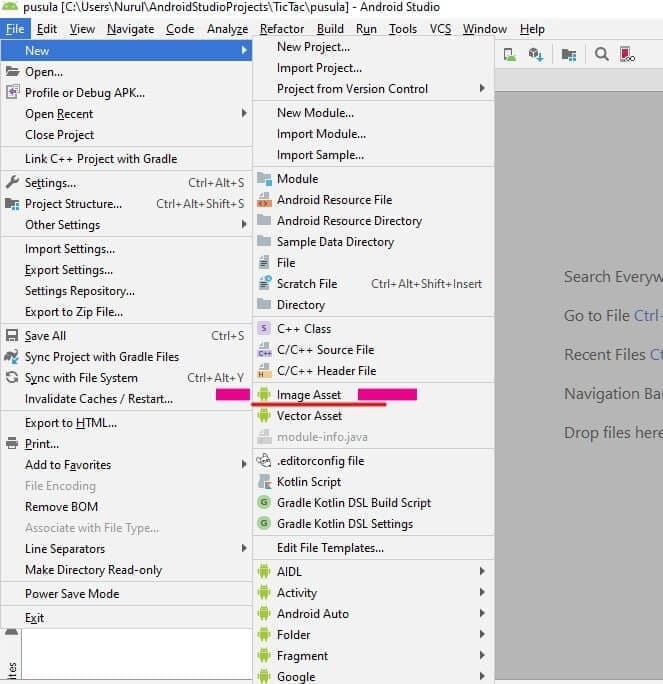Expand the Open Recent submenu arrow
The image size is (663, 684).
[244, 113]
